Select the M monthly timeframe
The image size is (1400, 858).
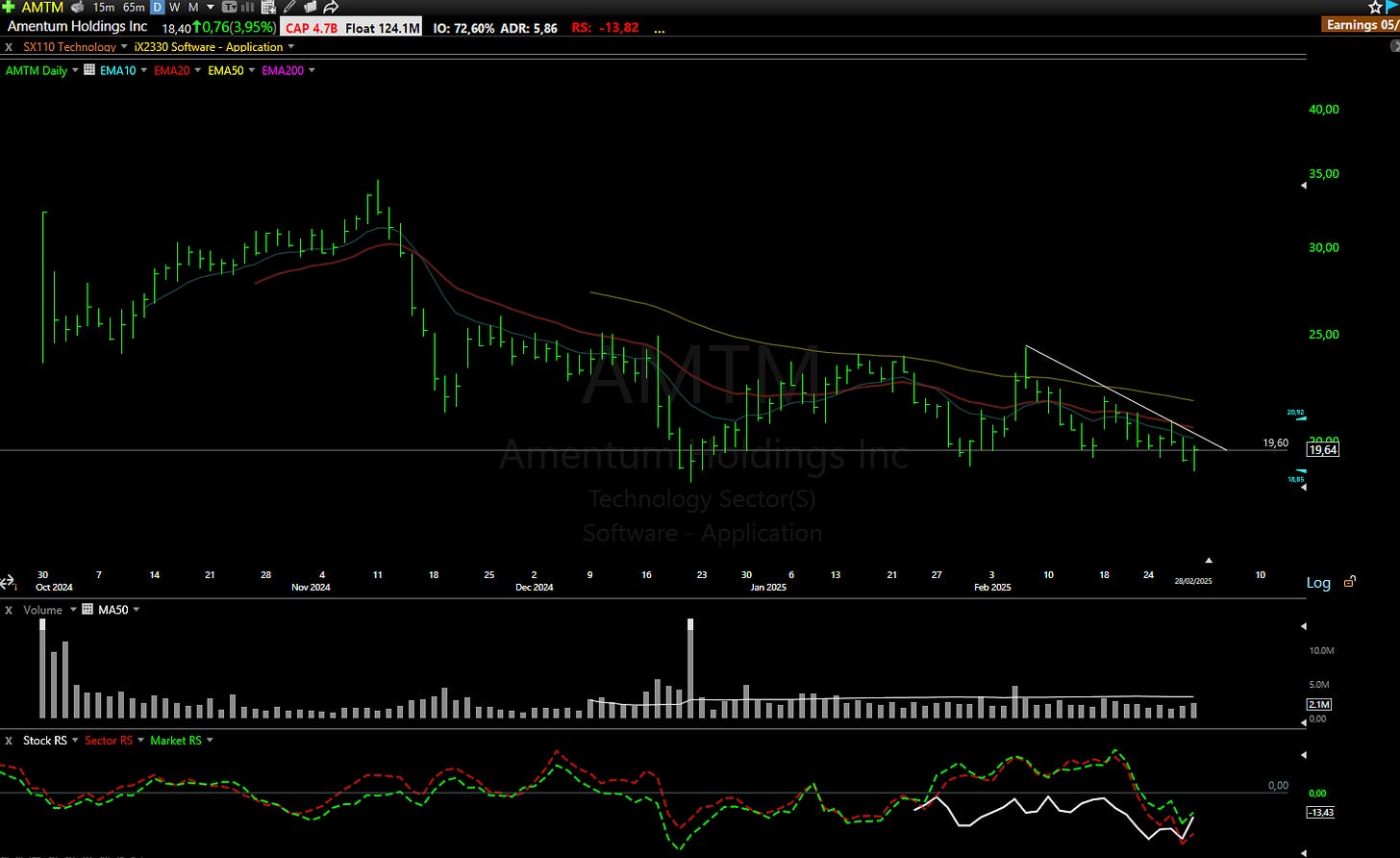point(193,8)
